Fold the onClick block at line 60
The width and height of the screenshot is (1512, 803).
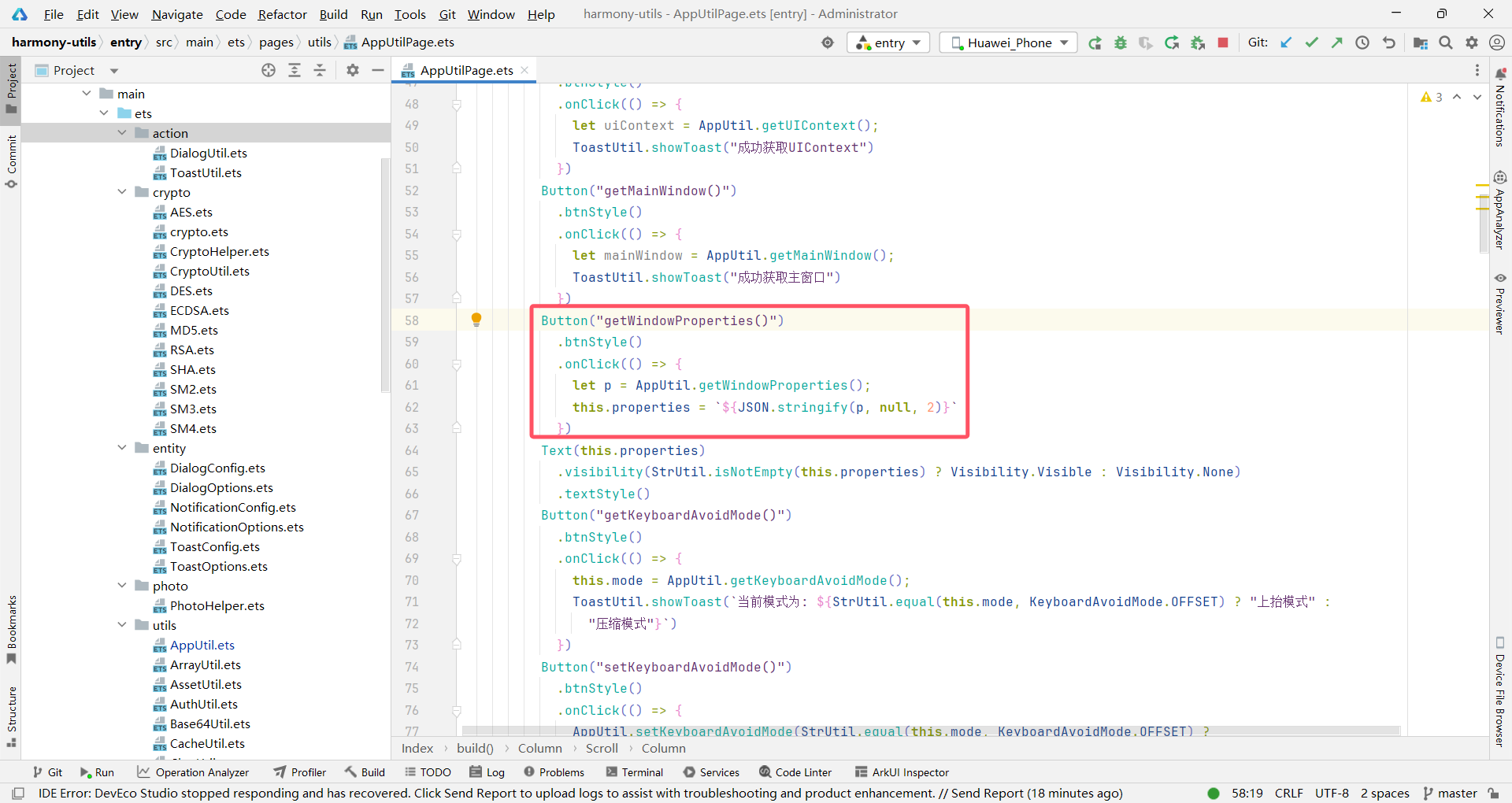(457, 364)
